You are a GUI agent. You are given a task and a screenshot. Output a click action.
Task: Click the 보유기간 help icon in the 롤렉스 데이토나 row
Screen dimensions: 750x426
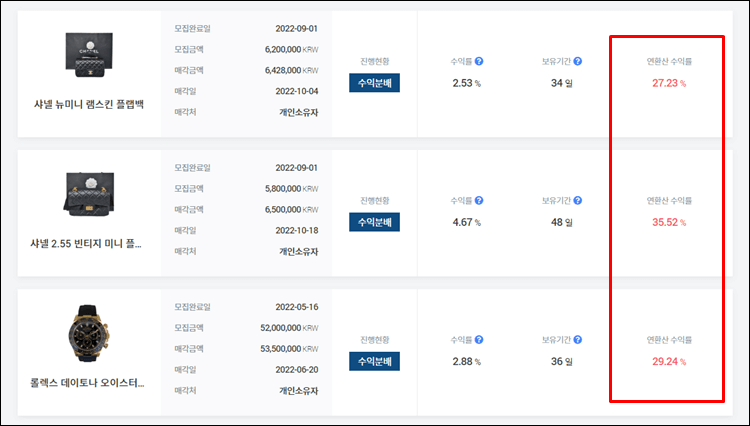[578, 339]
